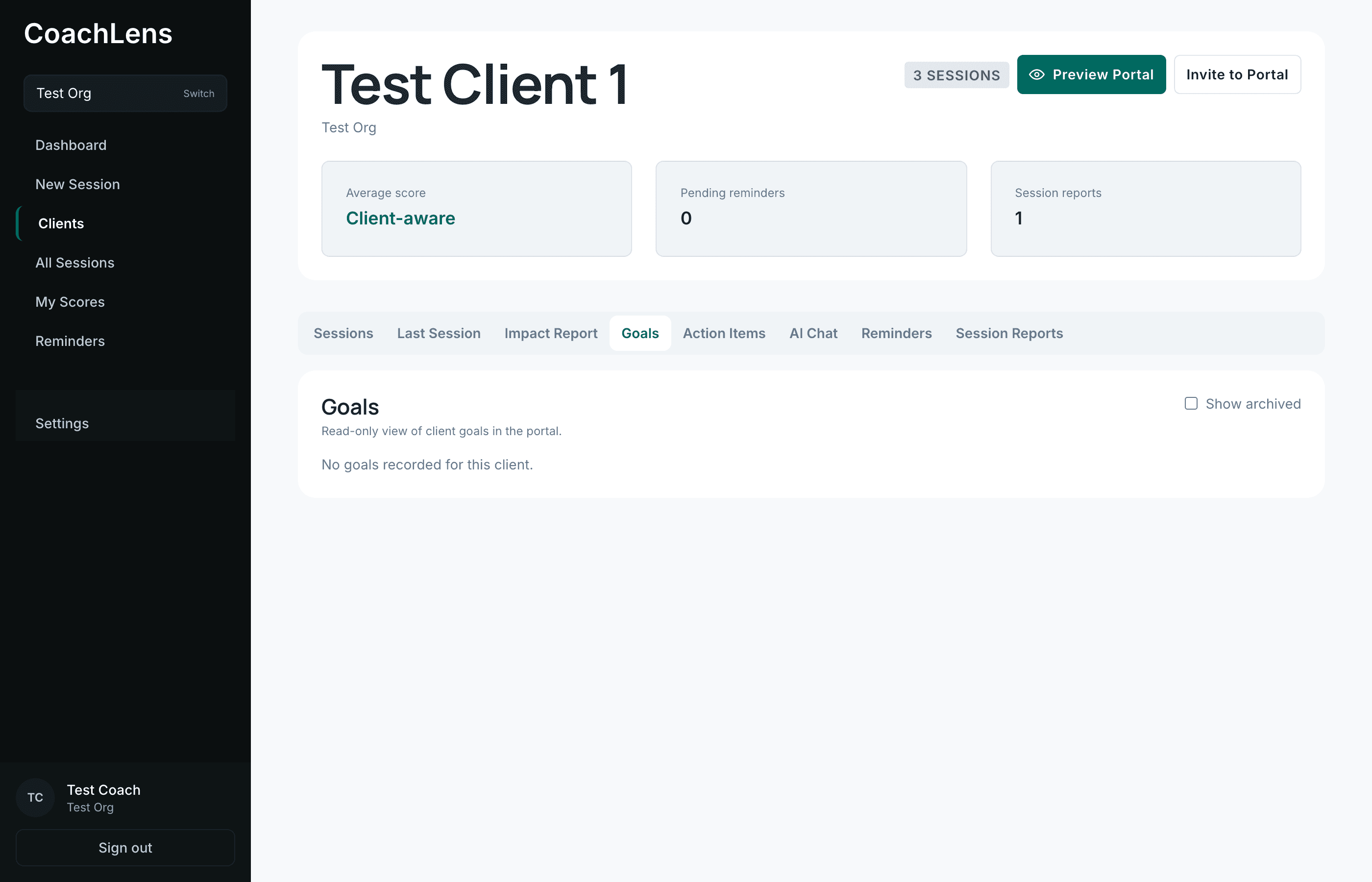Viewport: 1372px width, 882px height.
Task: Open the TC user avatar
Action: [x=35, y=797]
